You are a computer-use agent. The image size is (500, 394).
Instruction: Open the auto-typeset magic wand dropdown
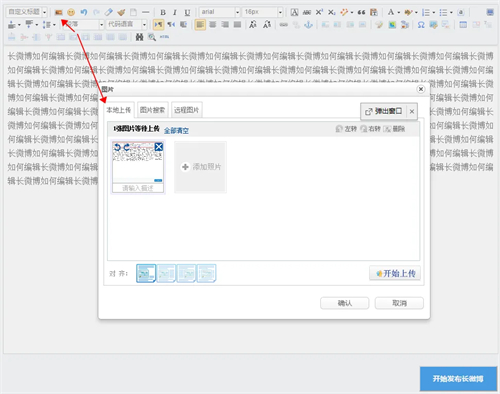click(352, 13)
